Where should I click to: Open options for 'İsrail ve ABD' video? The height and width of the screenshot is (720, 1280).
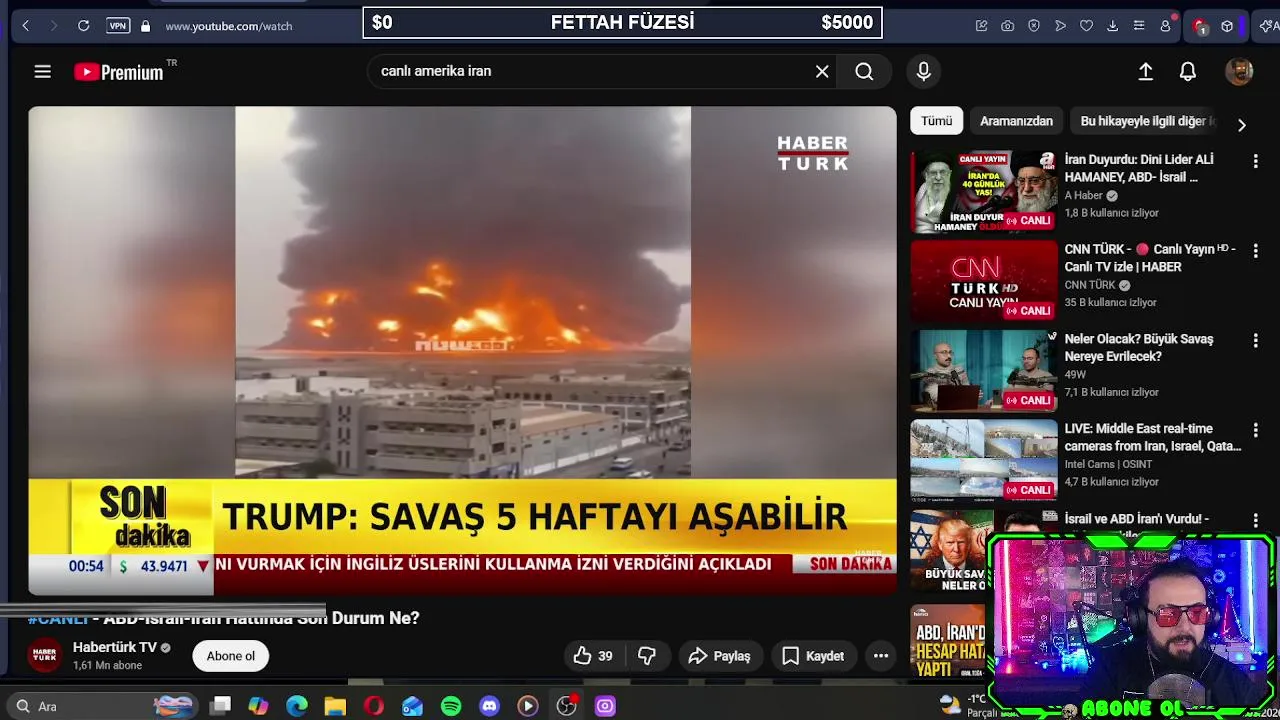(1255, 521)
